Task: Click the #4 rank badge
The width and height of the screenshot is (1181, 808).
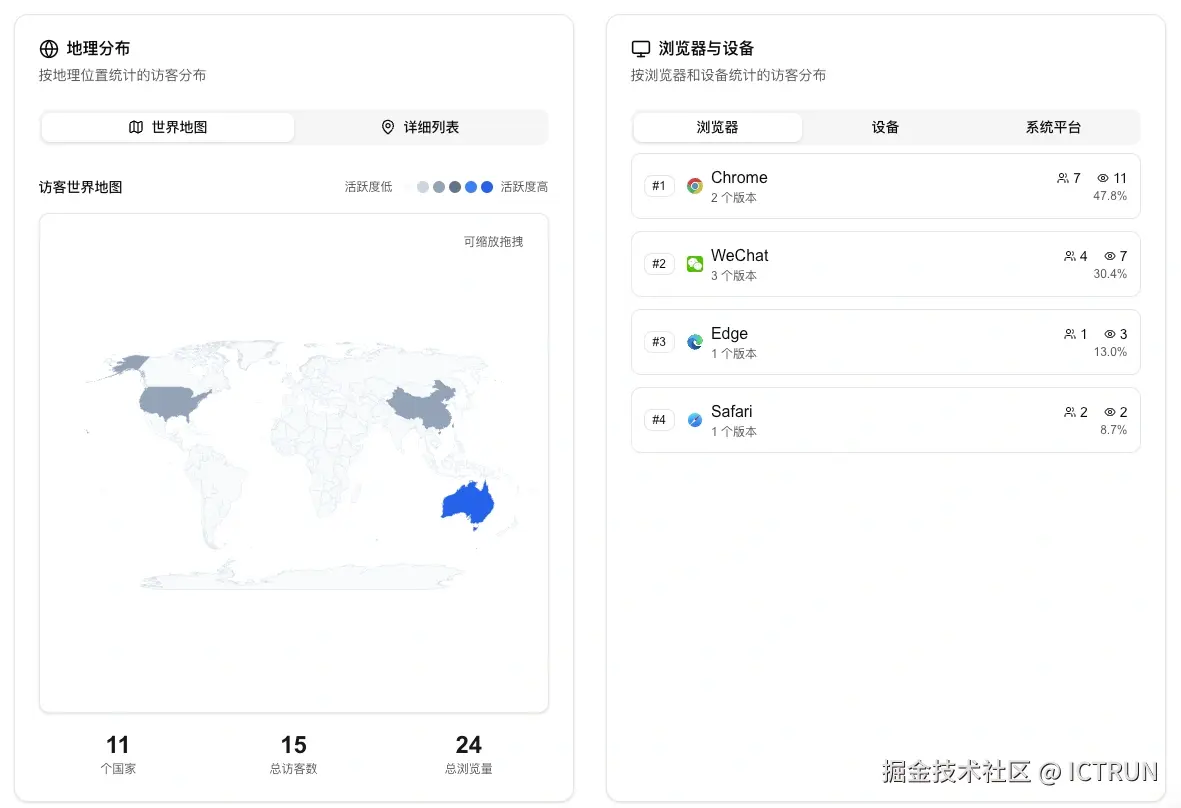Action: point(659,420)
